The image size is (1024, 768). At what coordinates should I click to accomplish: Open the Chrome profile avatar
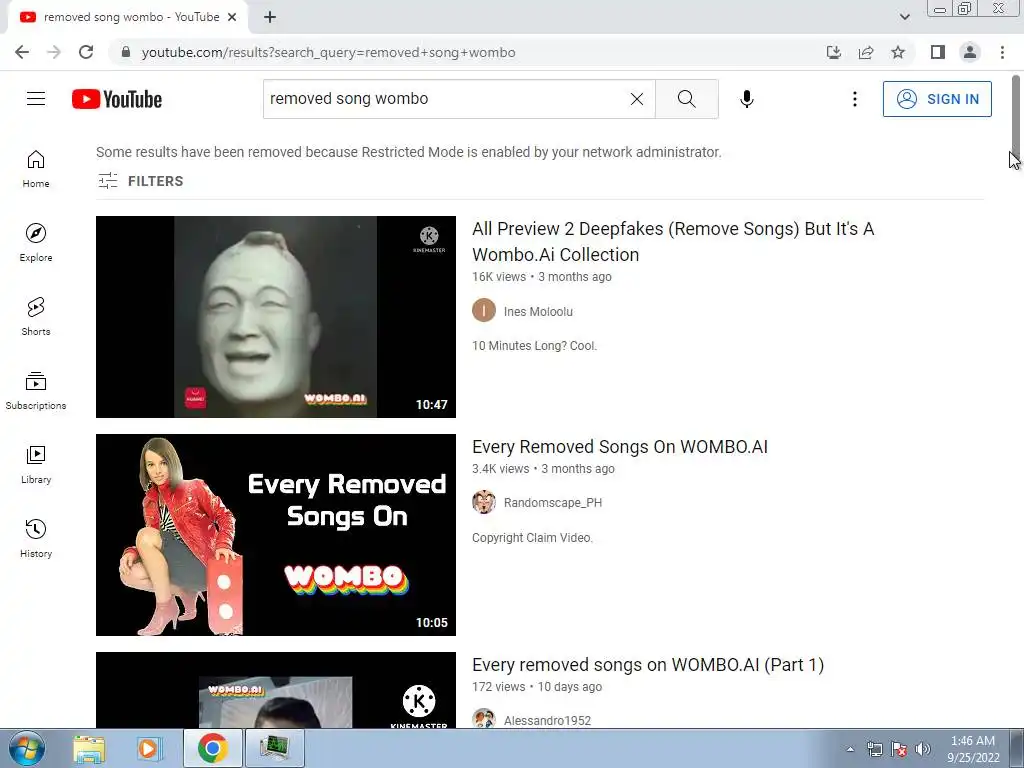(970, 52)
